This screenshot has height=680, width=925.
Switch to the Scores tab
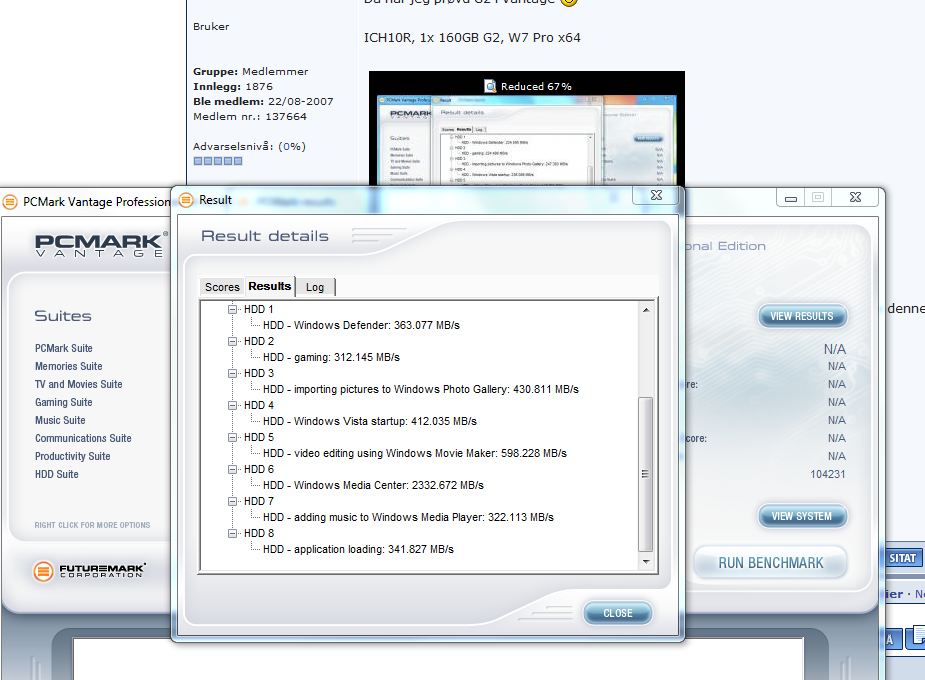[222, 287]
